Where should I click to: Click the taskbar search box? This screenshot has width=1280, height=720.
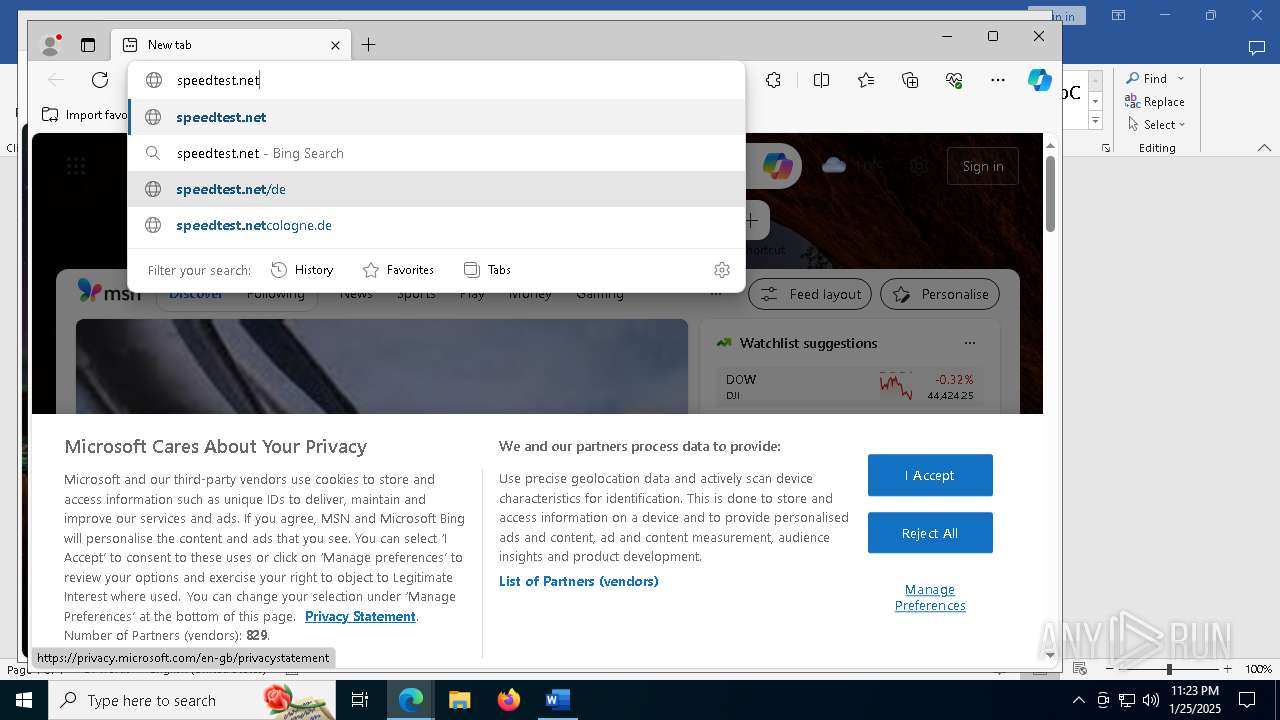tap(192, 700)
